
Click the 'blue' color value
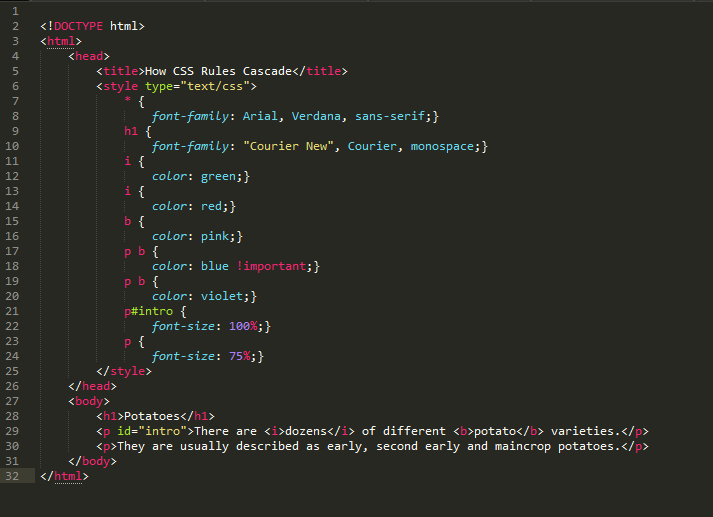coord(215,266)
